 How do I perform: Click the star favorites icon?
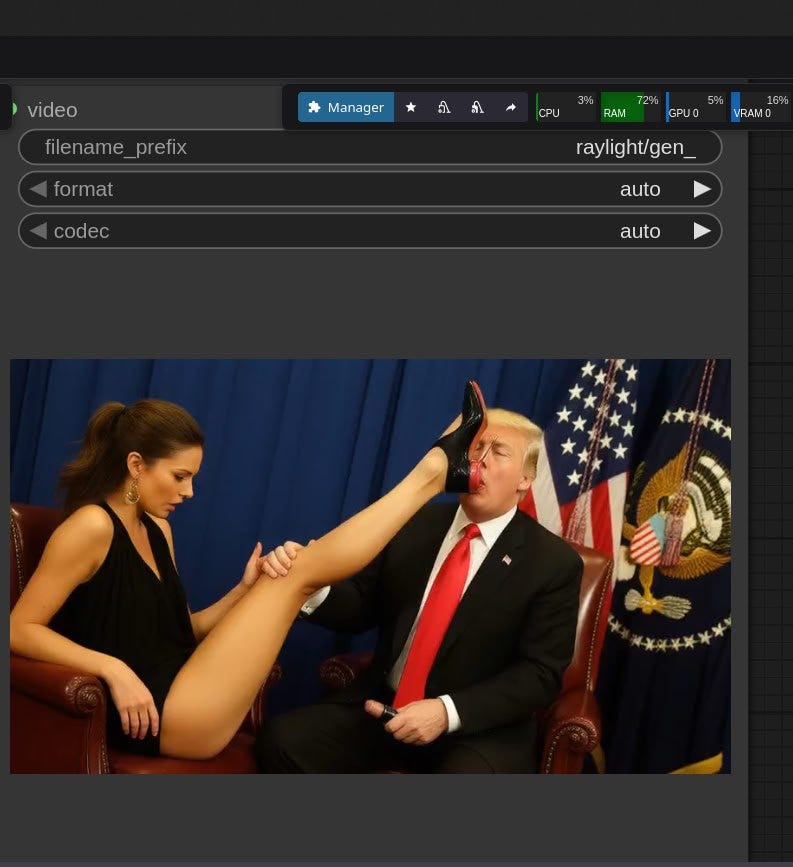pyautogui.click(x=411, y=107)
